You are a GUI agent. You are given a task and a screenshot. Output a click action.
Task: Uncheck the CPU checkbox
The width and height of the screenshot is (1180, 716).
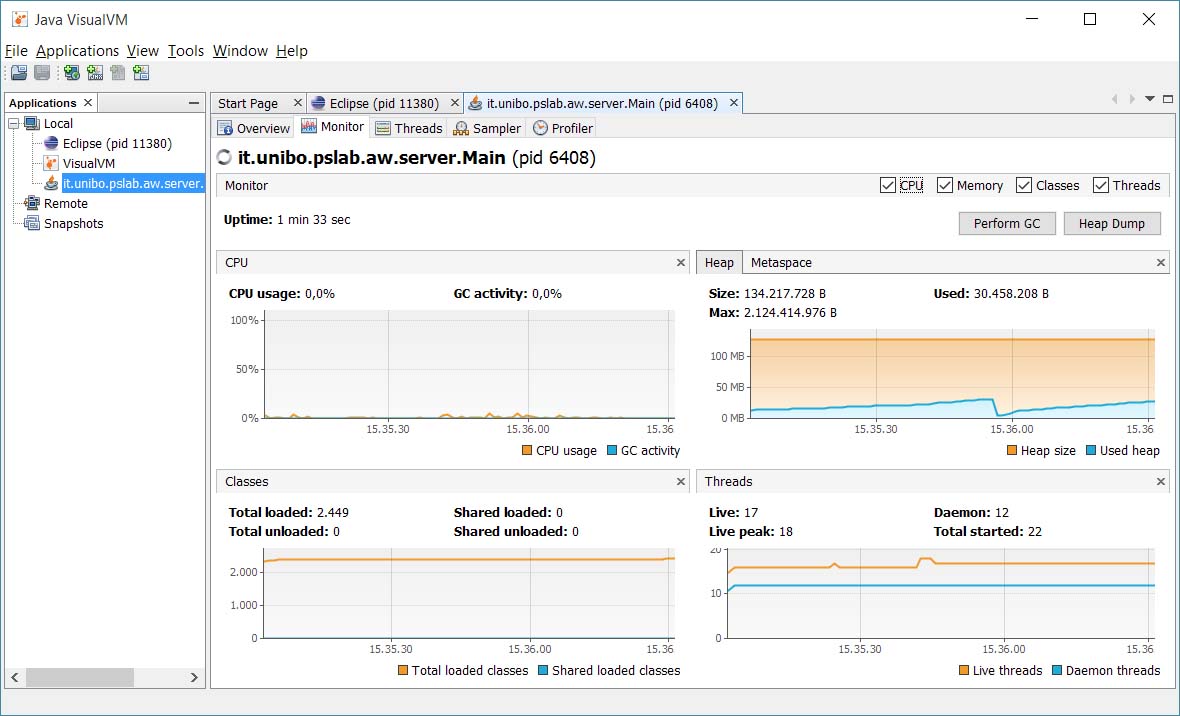887,185
